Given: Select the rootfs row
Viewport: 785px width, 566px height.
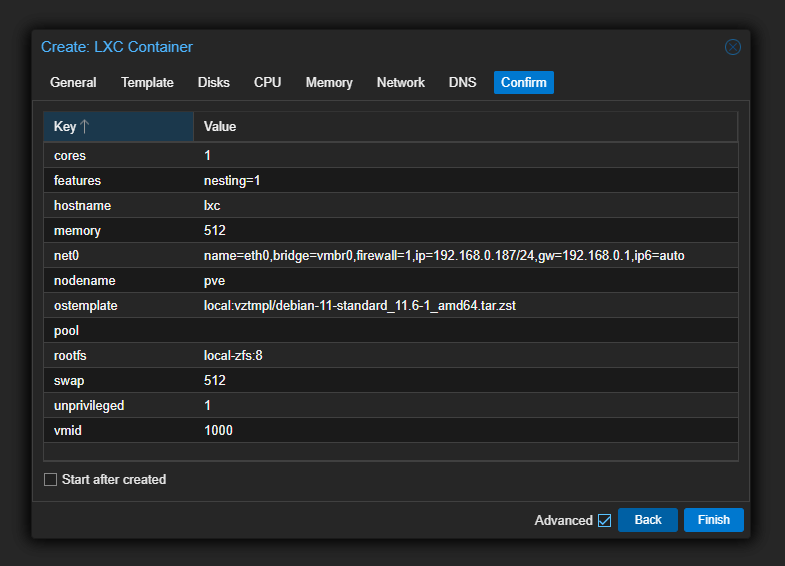Looking at the screenshot, I should [x=390, y=356].
